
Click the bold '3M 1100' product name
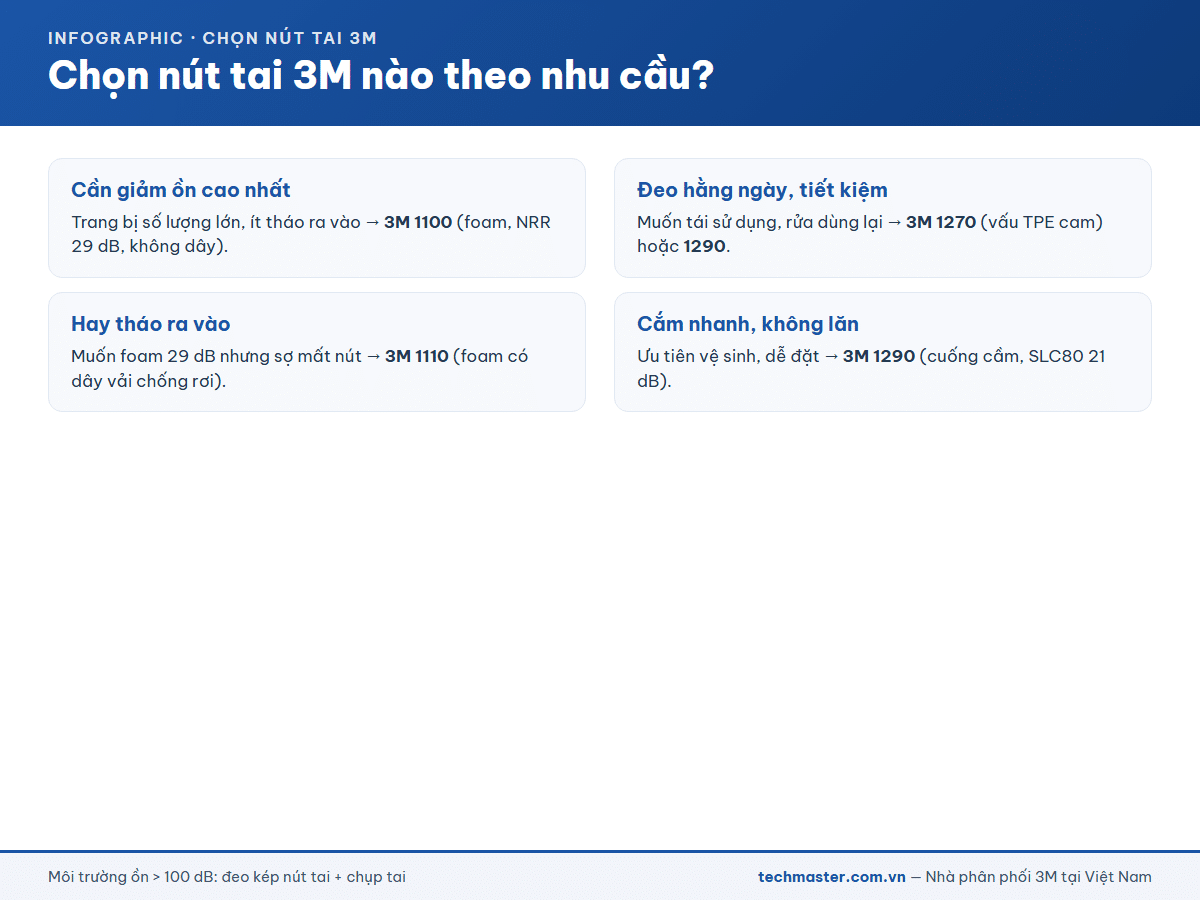point(418,222)
